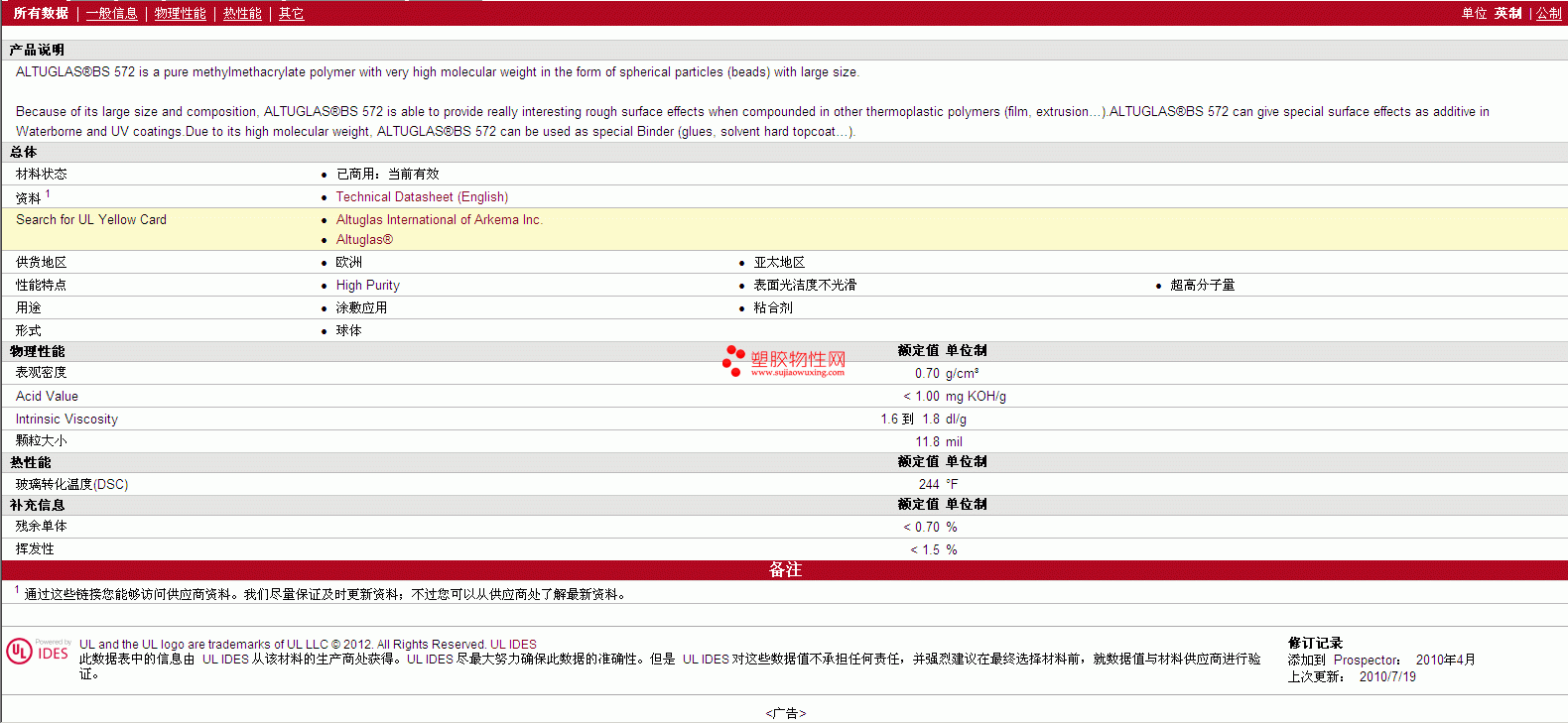Click Search for UL Yellow Card label

coord(91,220)
